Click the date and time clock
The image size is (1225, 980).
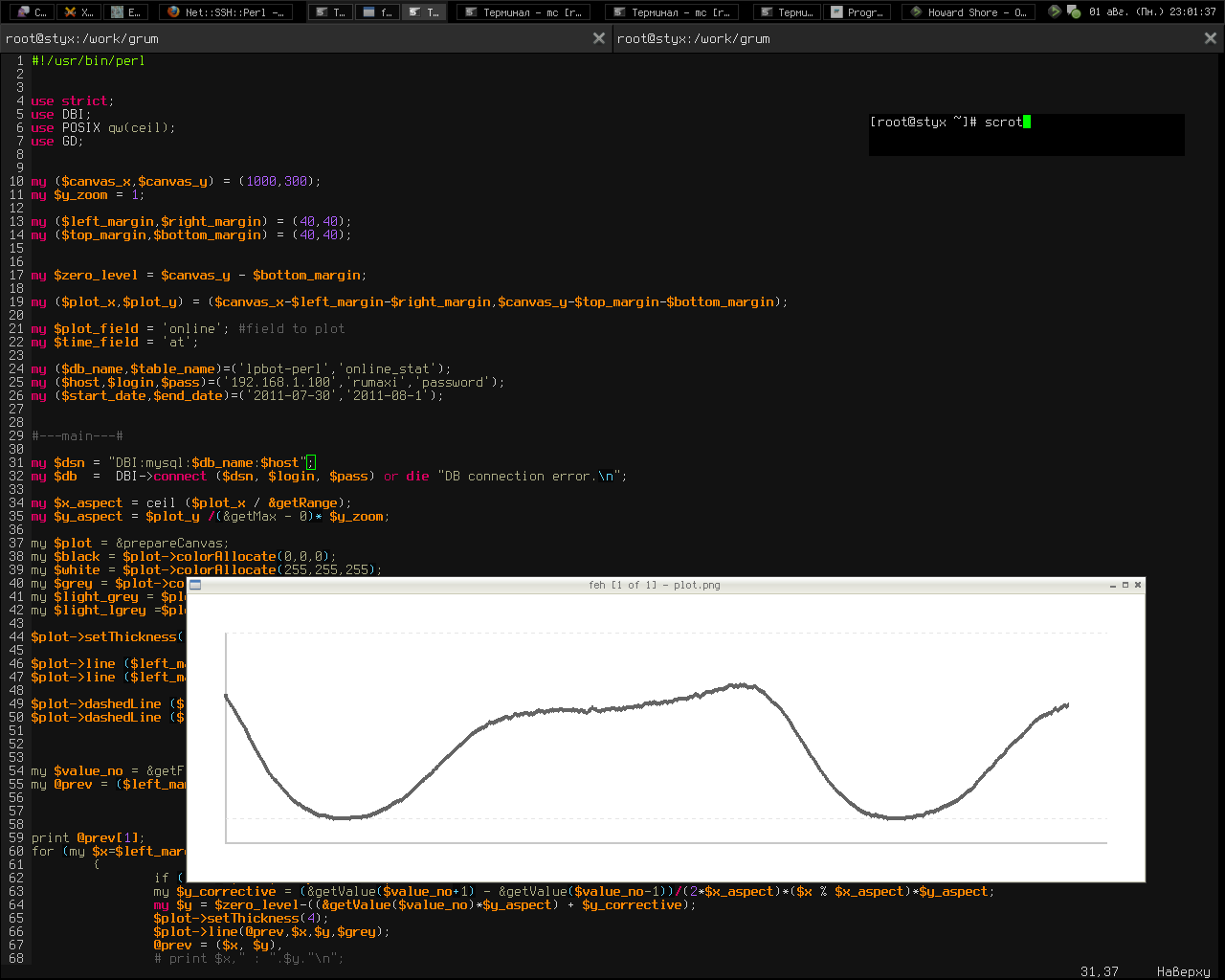pos(1152,12)
